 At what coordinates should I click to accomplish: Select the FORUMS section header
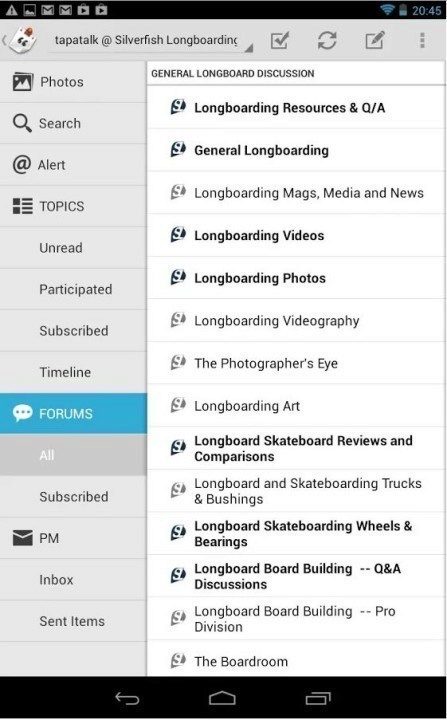tap(74, 413)
